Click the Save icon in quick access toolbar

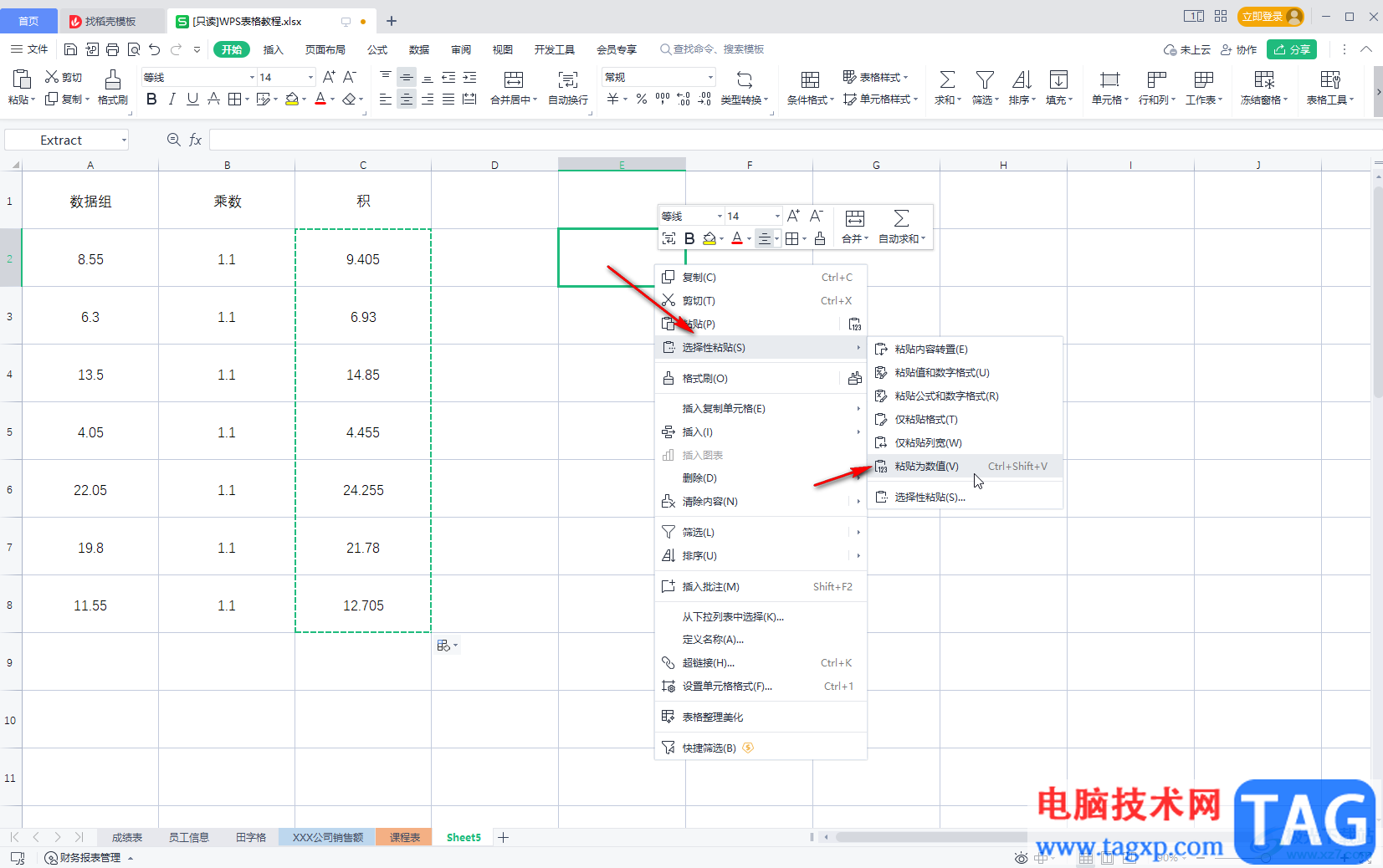click(70, 49)
